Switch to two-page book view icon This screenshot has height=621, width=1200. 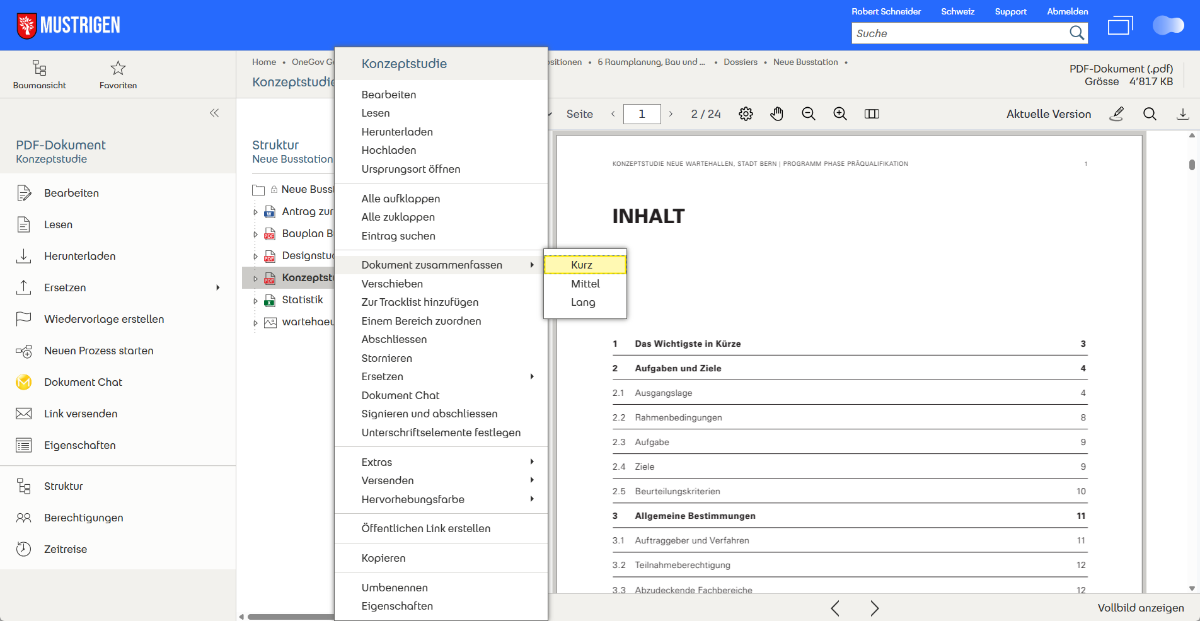tap(872, 114)
